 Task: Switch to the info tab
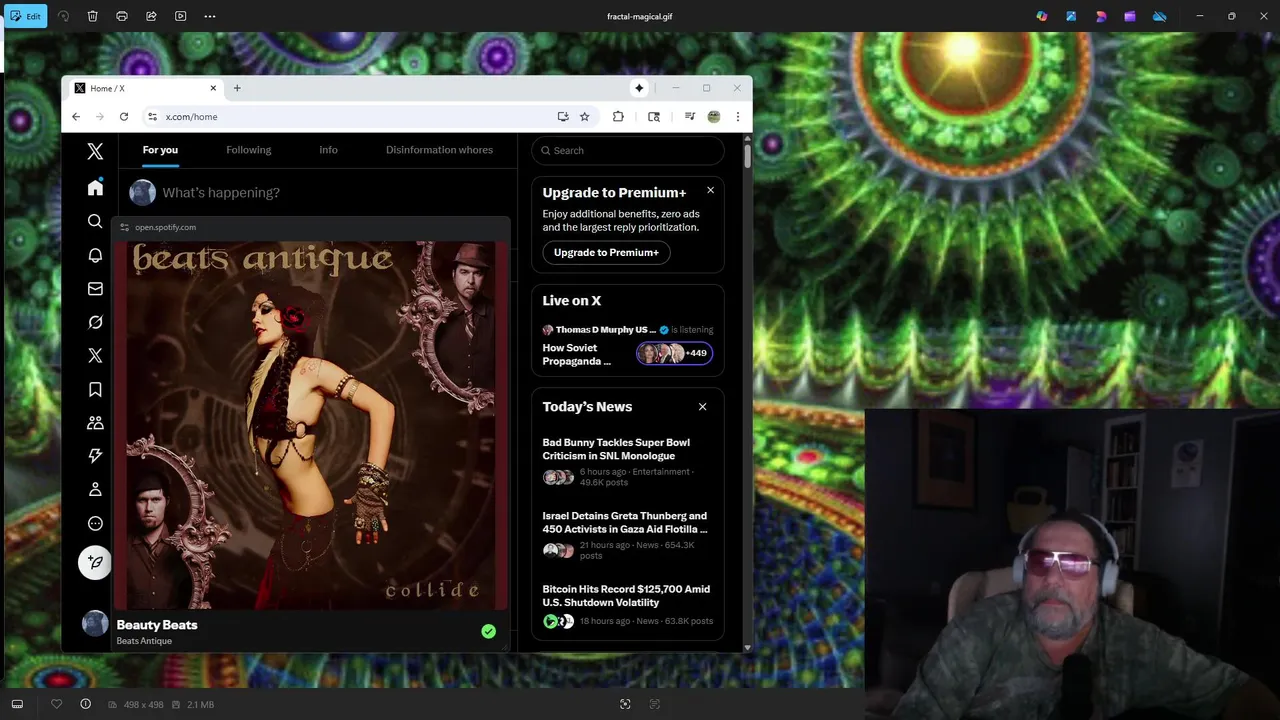pyautogui.click(x=328, y=150)
